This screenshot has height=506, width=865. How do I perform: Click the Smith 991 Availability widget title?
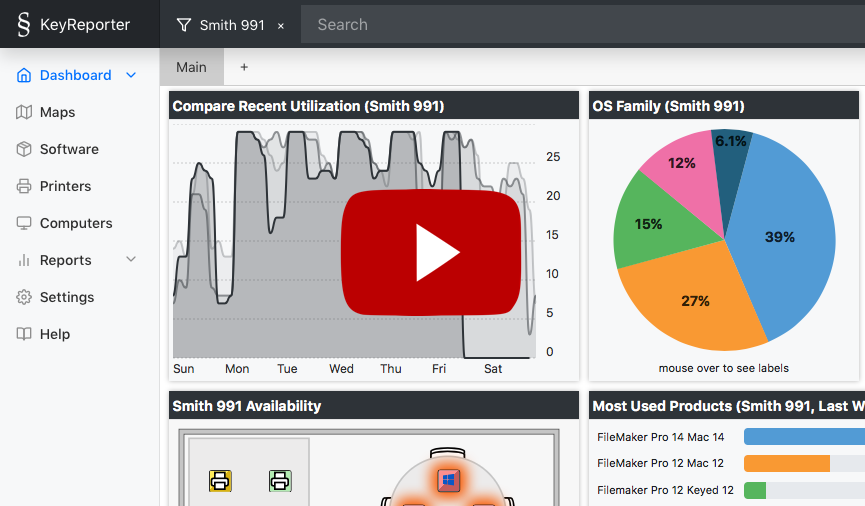point(247,406)
